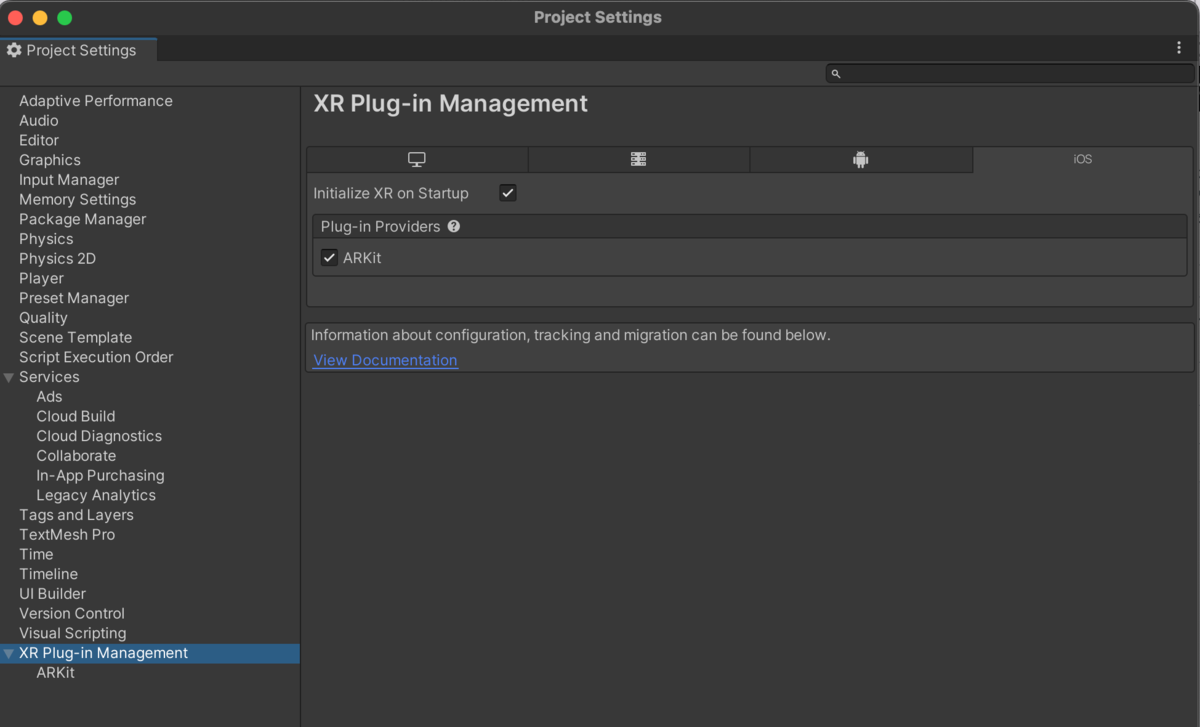Collapse the XR Plug-in Management tree node

(x=9, y=653)
